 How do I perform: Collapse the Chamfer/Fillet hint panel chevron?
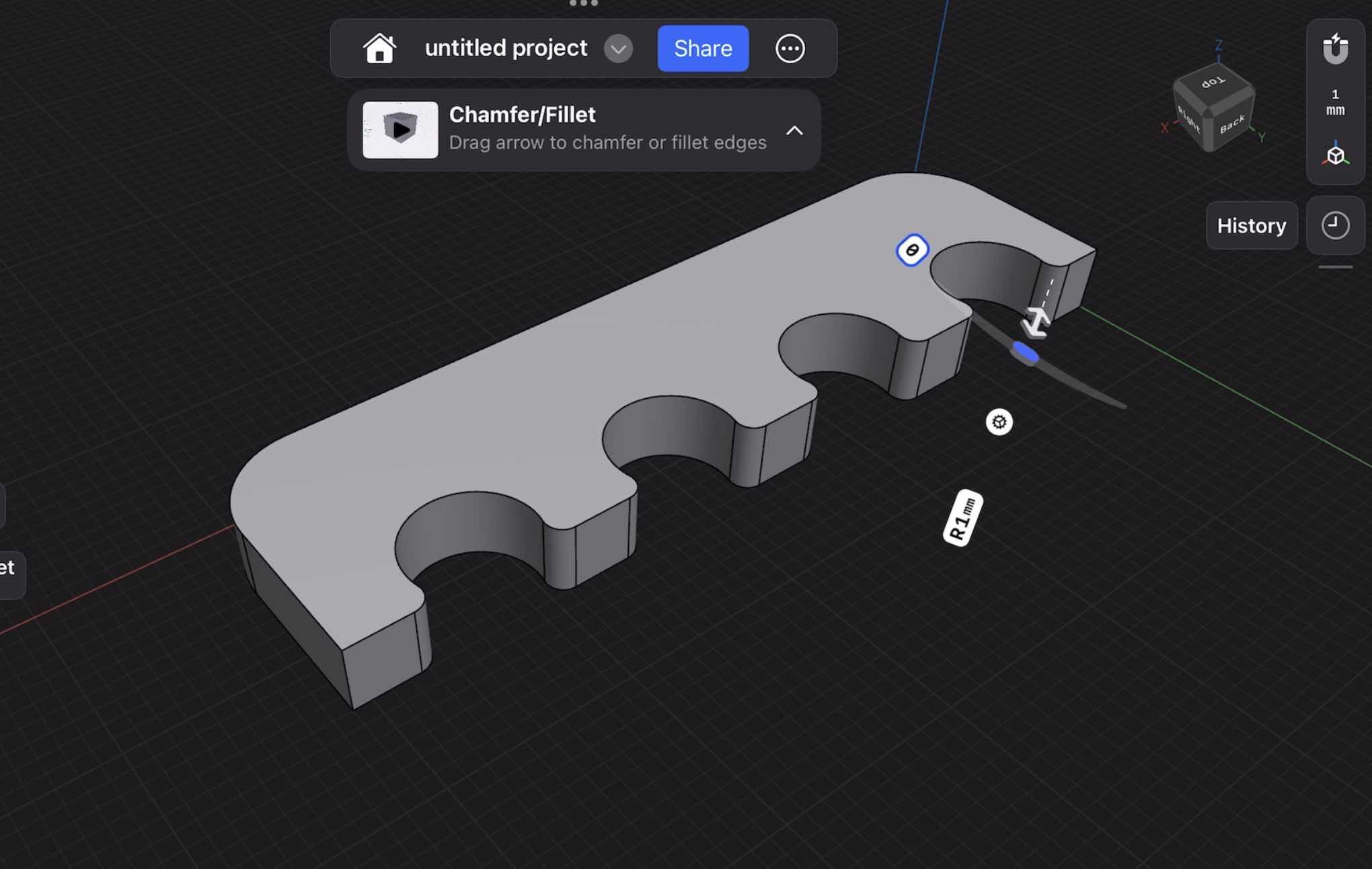(x=796, y=131)
